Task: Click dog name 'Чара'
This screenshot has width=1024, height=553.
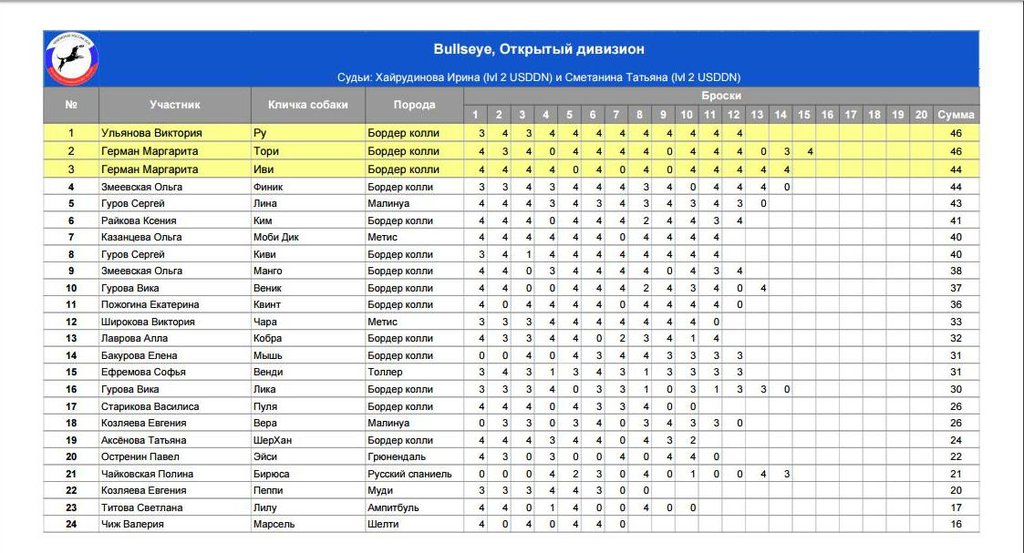Action: click(x=264, y=322)
